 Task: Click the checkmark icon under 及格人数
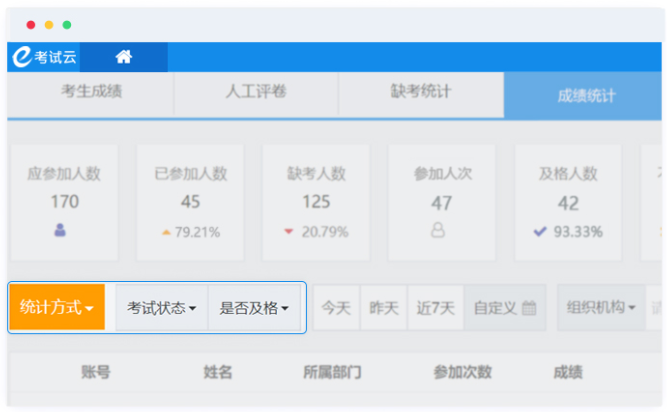pyautogui.click(x=540, y=232)
